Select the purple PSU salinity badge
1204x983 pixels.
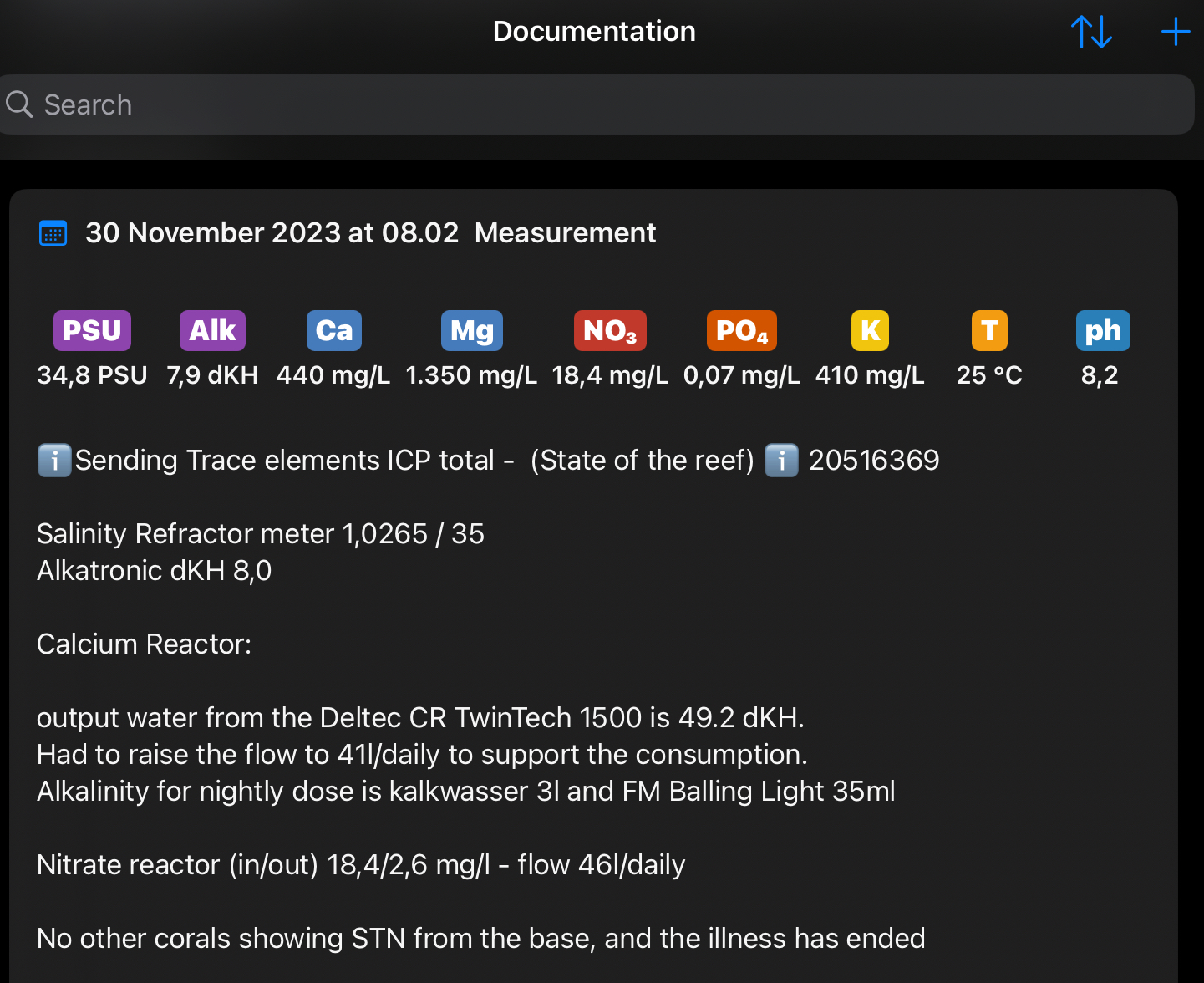pos(92,331)
